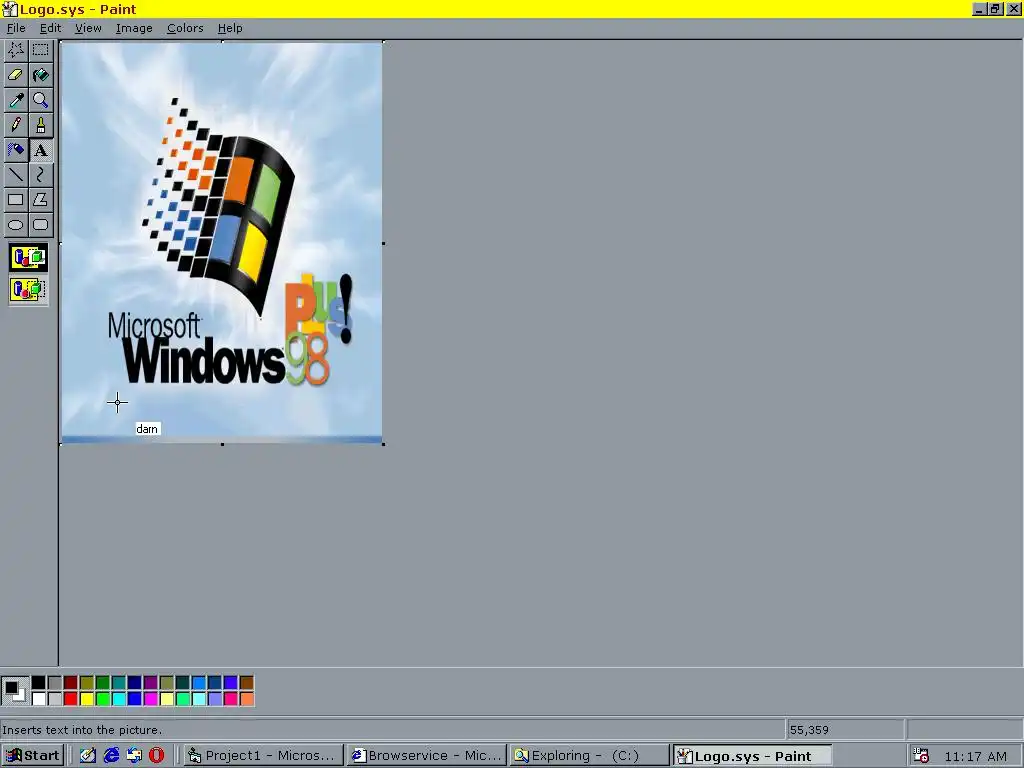Select the navy blue swatch
Screen dimensions: 1024x768
click(x=135, y=682)
